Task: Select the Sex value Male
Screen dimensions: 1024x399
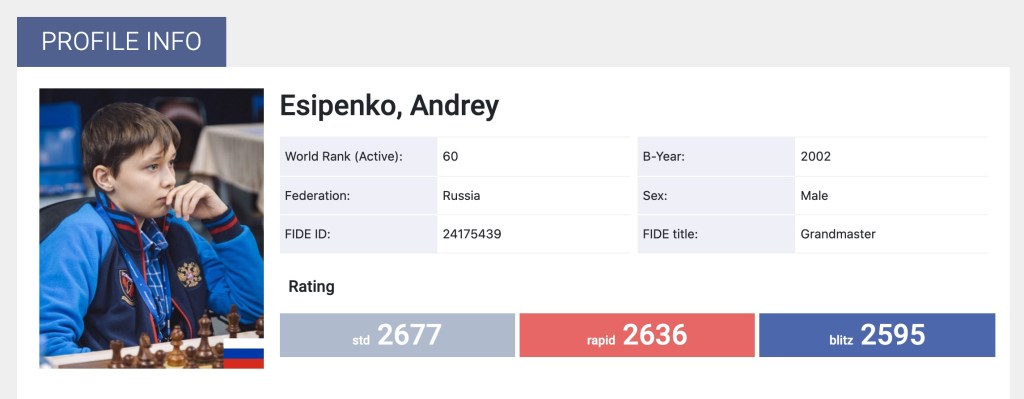Action: pyautogui.click(x=814, y=195)
